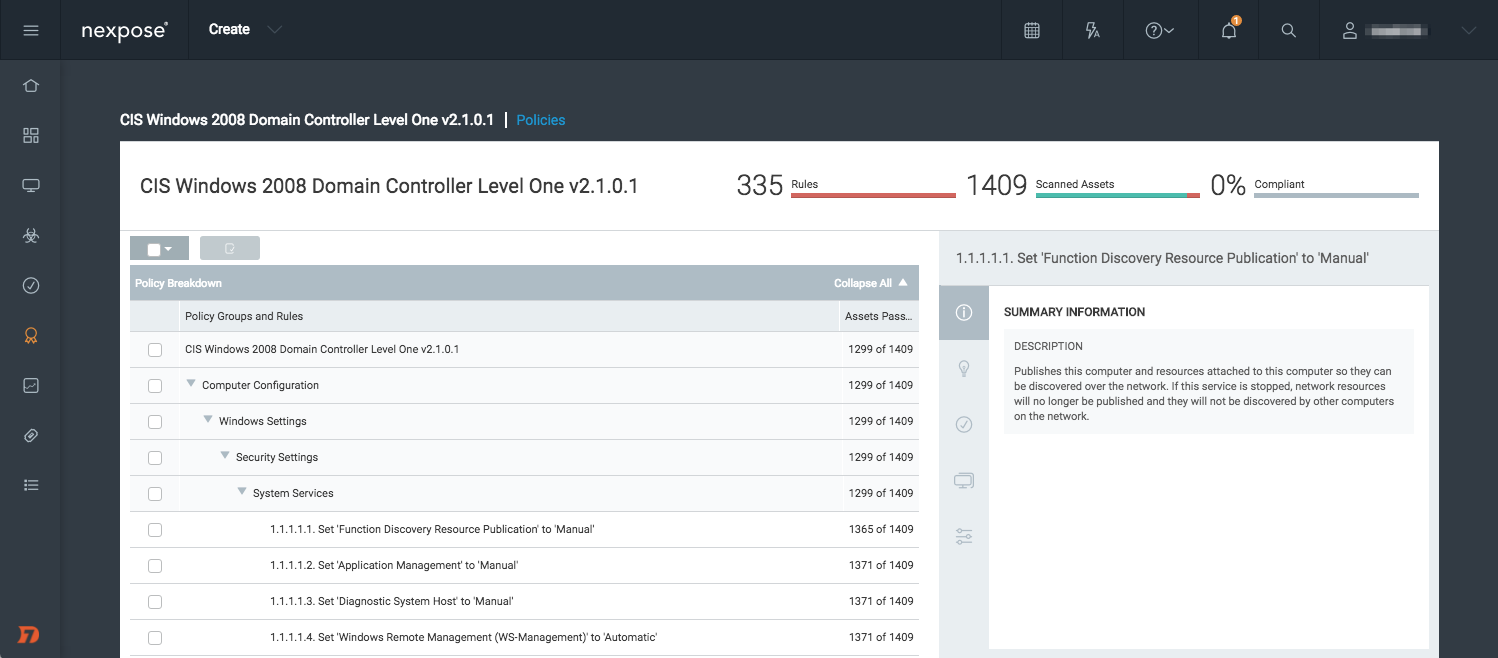Collapse the Windows Settings tree node
This screenshot has width=1498, height=658.
[x=208, y=420]
